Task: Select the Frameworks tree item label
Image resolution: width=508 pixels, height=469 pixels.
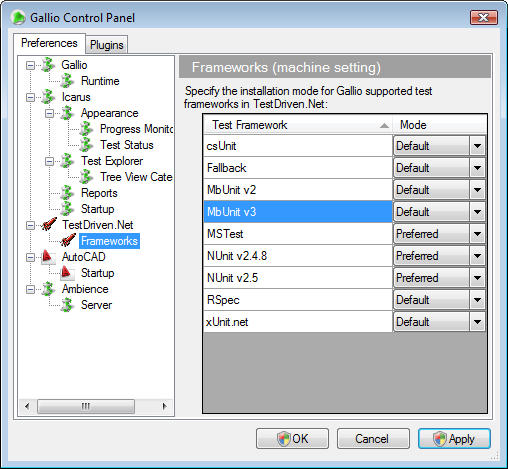Action: pos(109,241)
